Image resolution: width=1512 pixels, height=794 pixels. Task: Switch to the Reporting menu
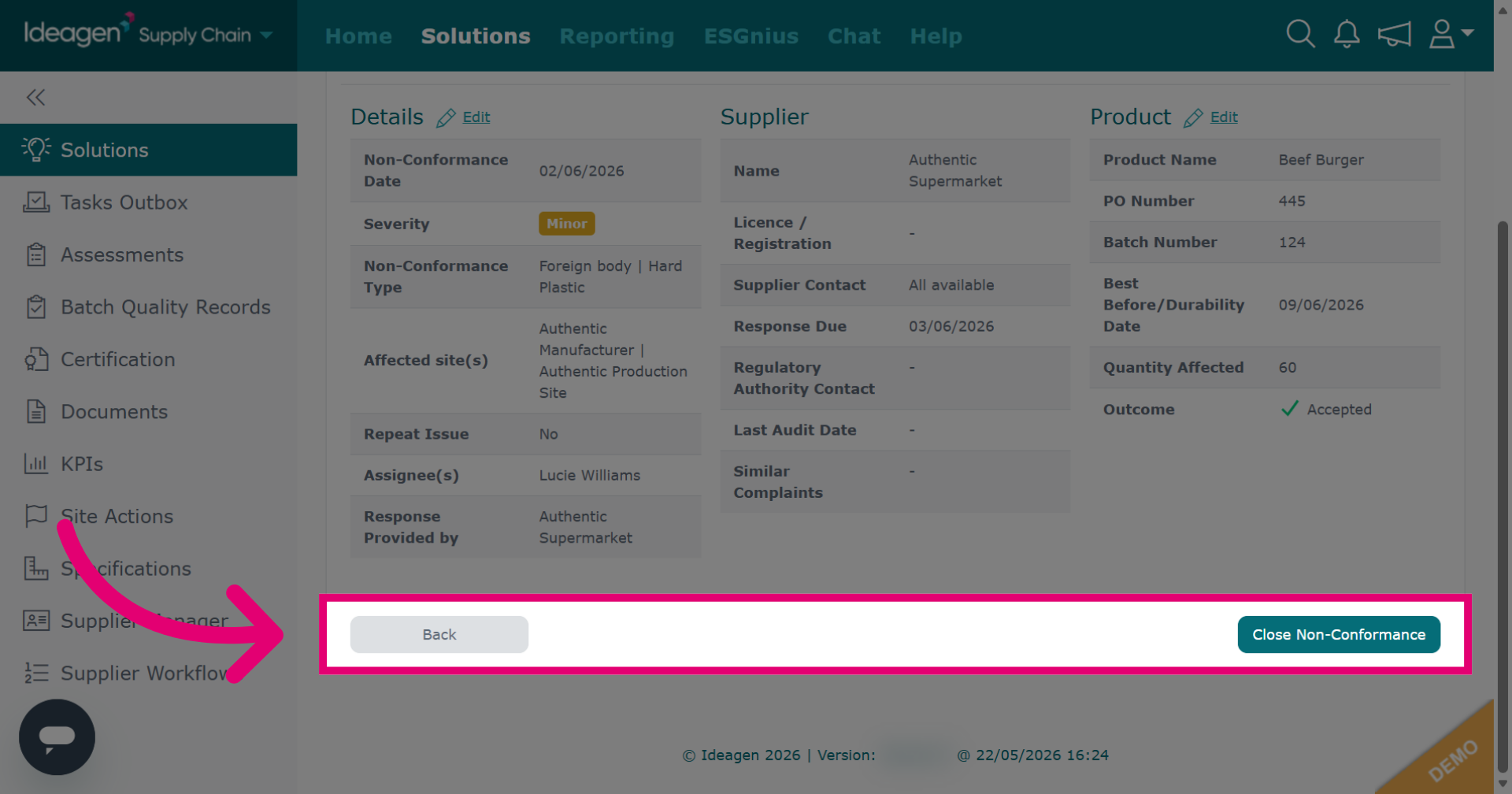coord(617,36)
